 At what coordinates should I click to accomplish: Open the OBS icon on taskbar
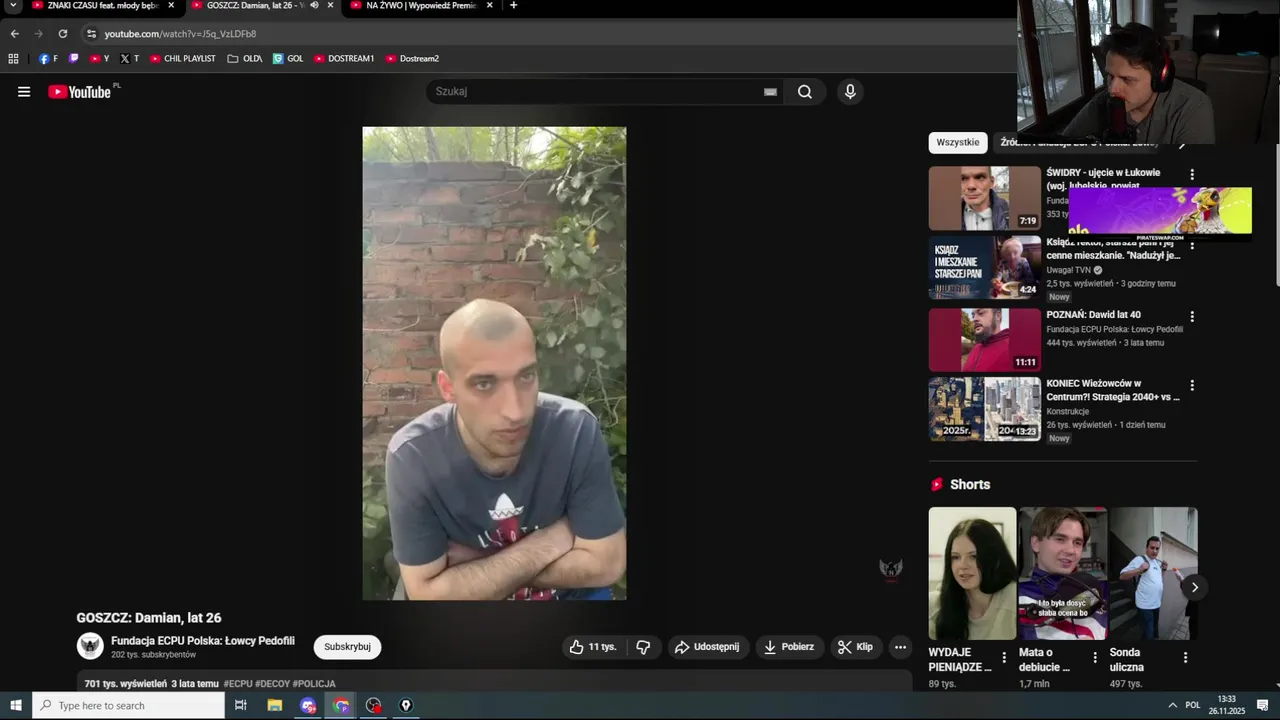coord(374,706)
